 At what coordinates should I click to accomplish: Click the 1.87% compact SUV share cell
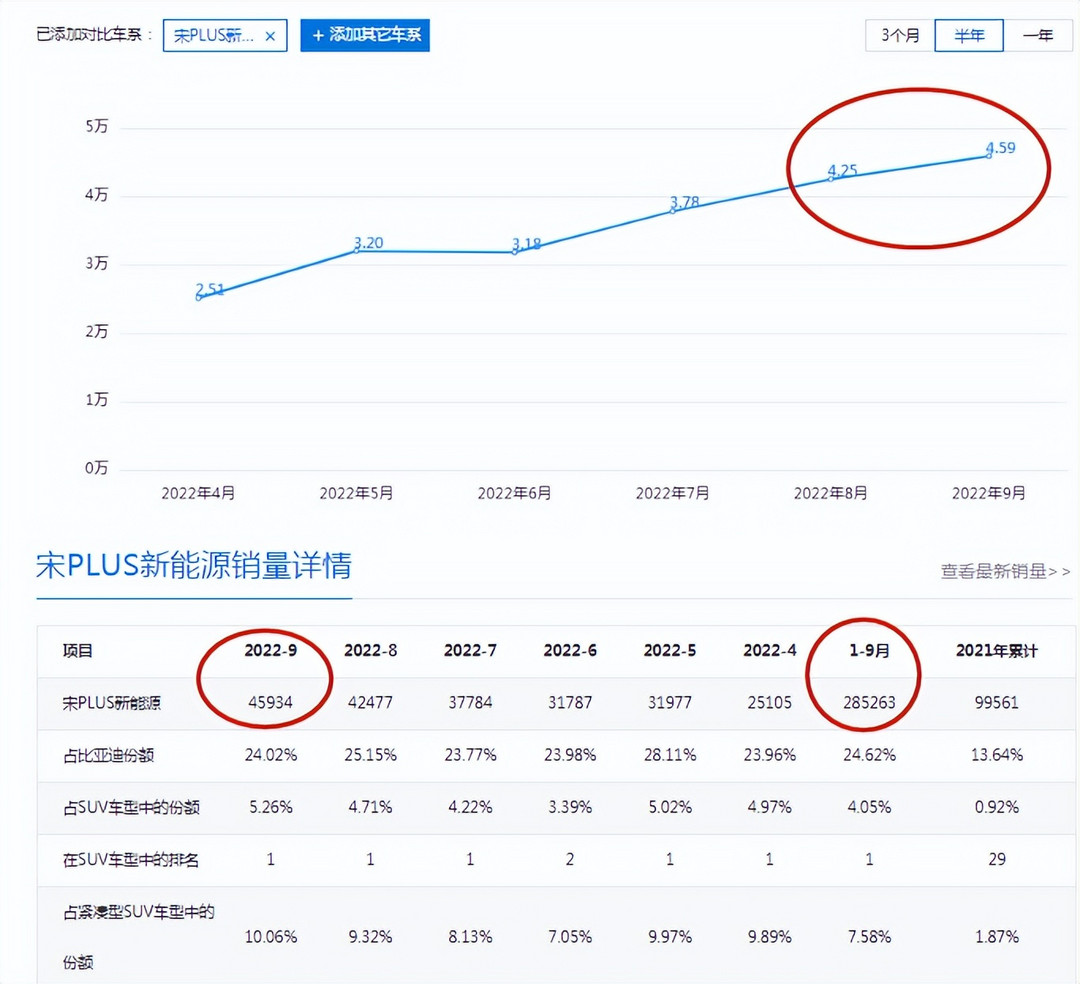click(997, 937)
